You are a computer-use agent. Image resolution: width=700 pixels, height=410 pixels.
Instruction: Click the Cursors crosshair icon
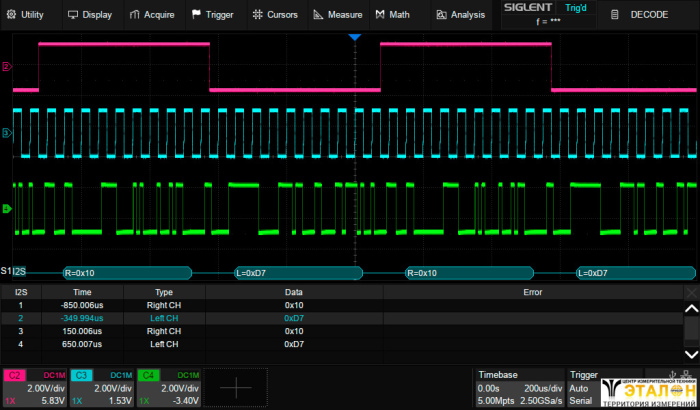(258, 15)
